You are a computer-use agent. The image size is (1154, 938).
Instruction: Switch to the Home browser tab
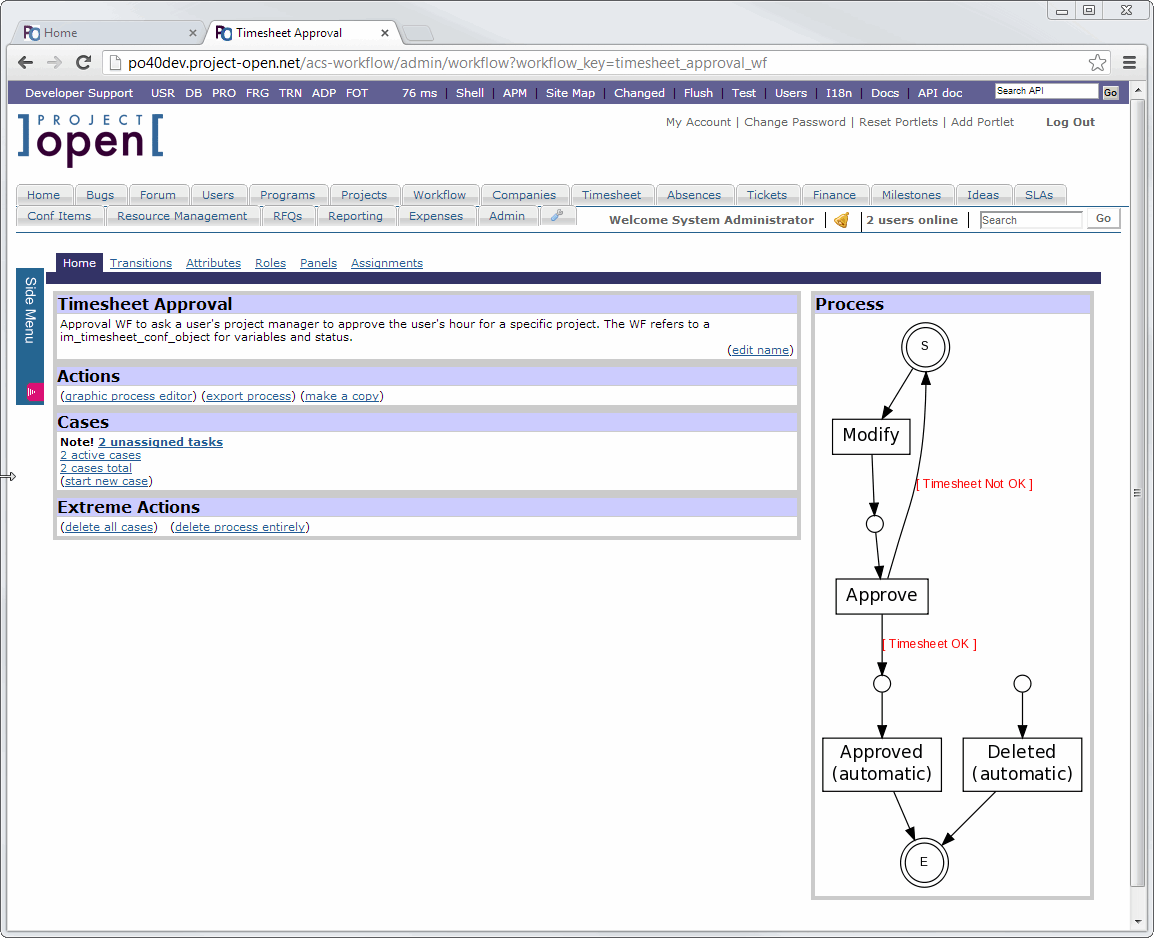(x=107, y=33)
